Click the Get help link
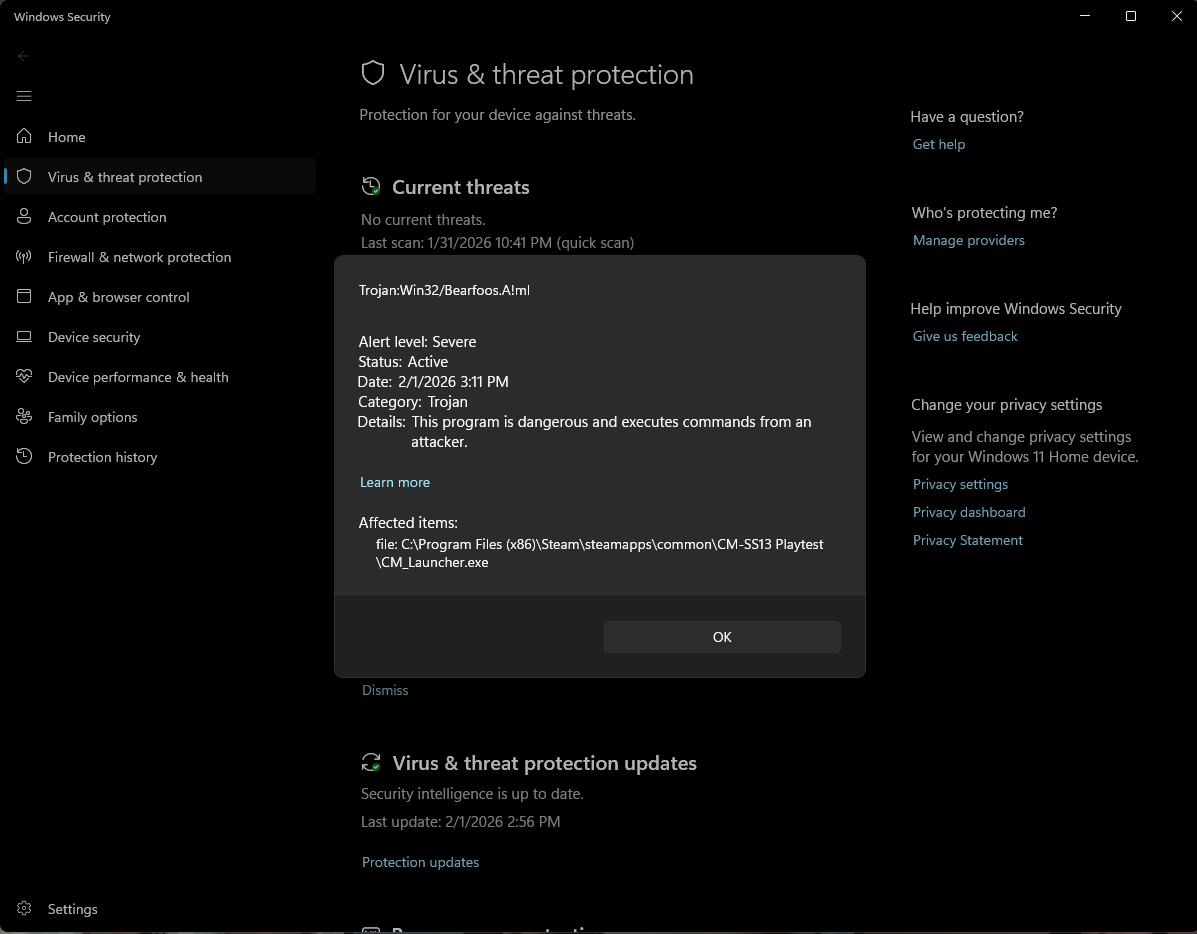1197x934 pixels. [x=938, y=144]
